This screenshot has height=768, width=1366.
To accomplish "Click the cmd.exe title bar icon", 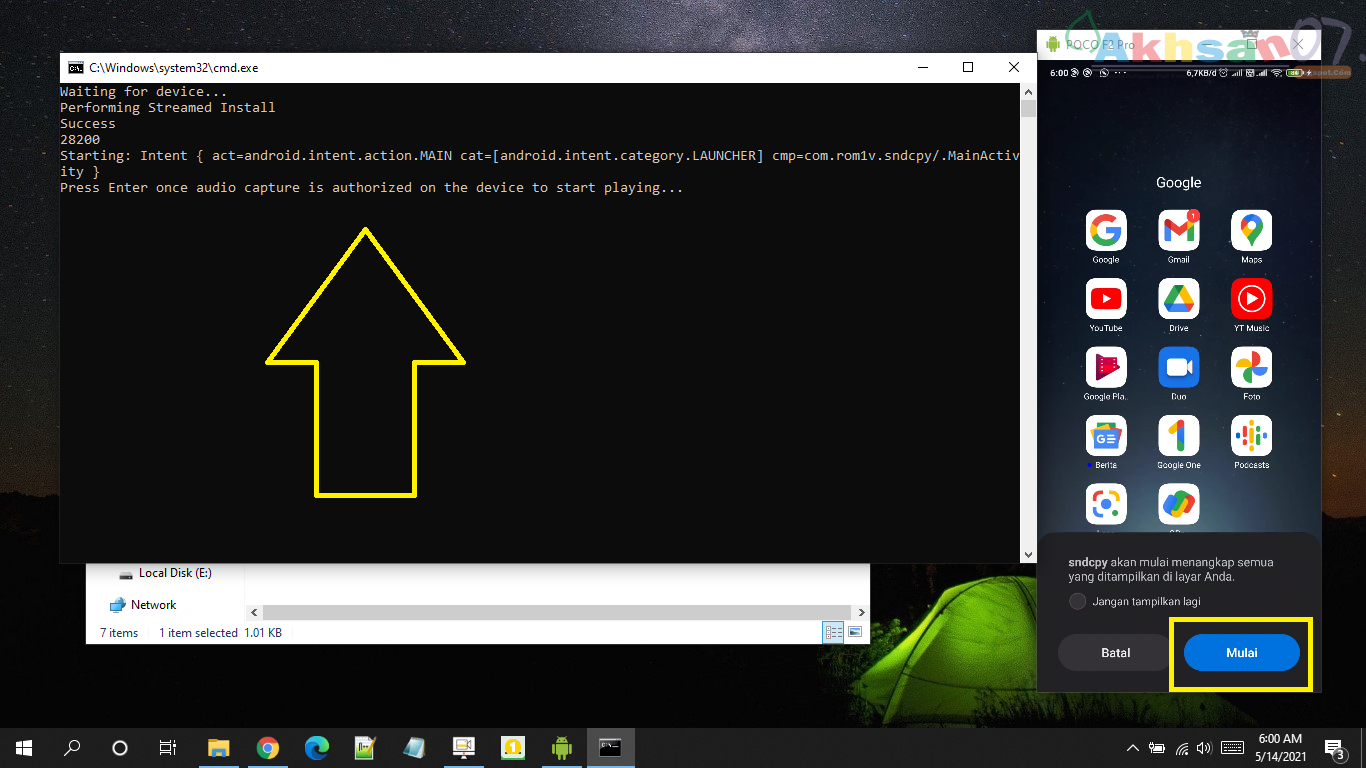I will pyautogui.click(x=75, y=67).
